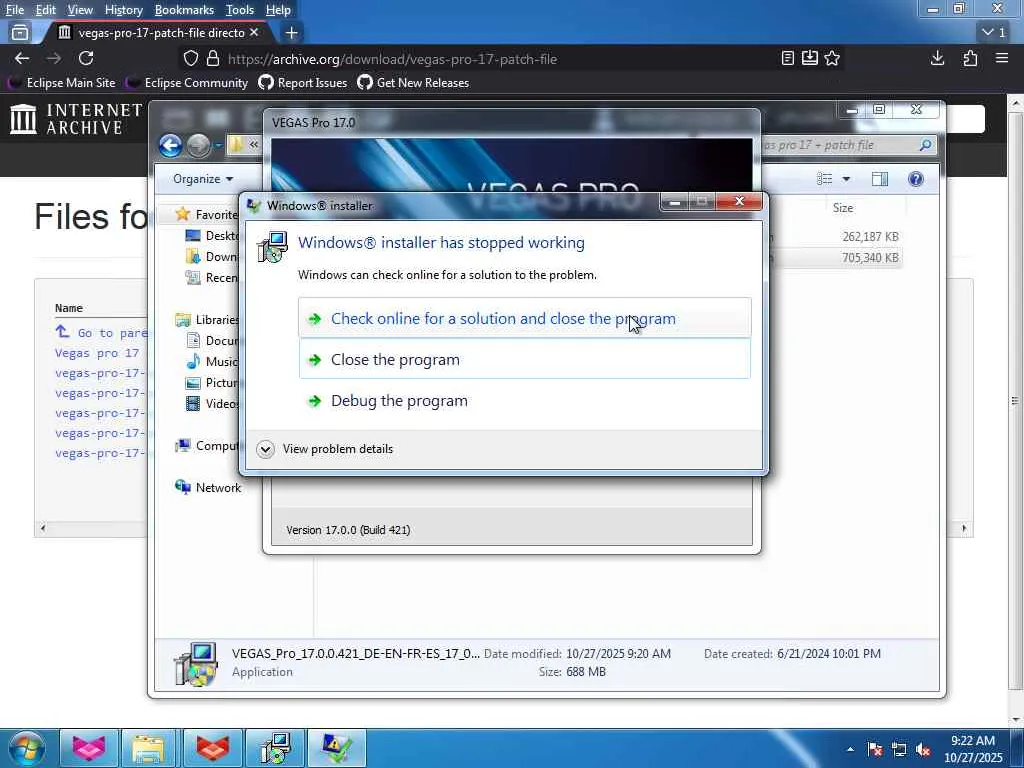
Task: Expand View problem details
Action: point(325,449)
